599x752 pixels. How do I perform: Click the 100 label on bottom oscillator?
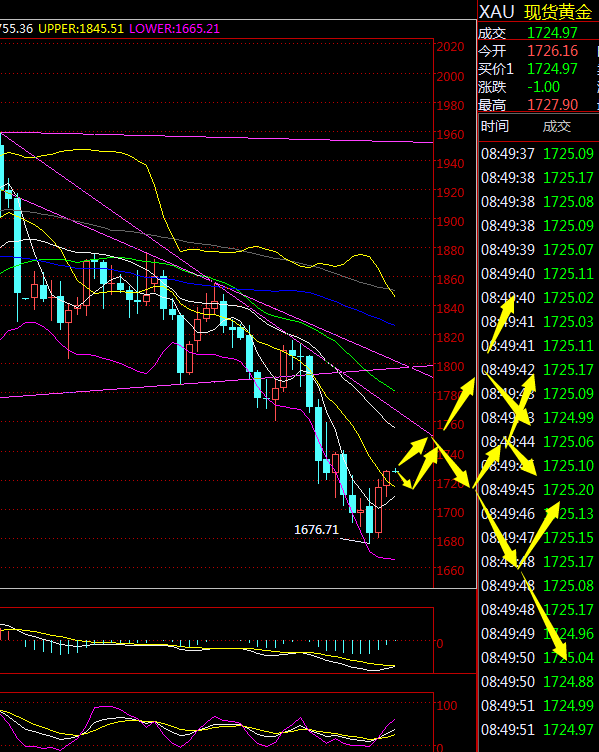[x=446, y=705]
